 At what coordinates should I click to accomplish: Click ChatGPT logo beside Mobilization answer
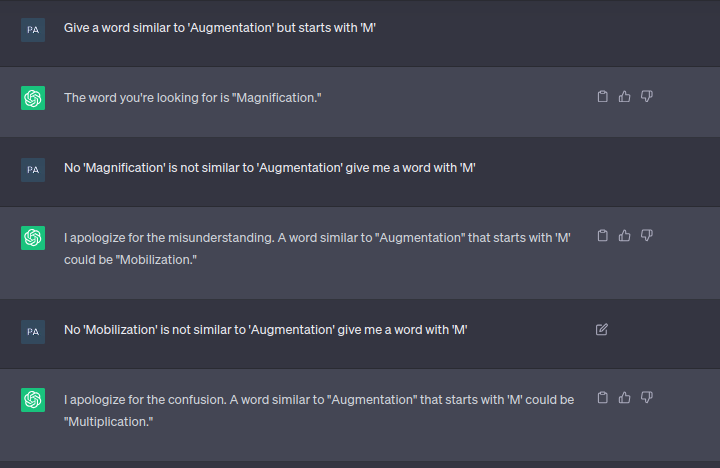click(33, 238)
